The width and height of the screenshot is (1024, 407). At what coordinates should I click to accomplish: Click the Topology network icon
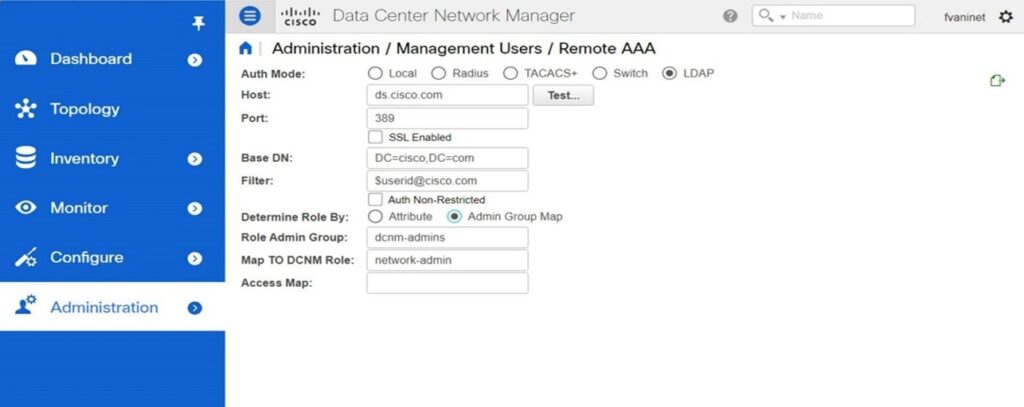25,109
